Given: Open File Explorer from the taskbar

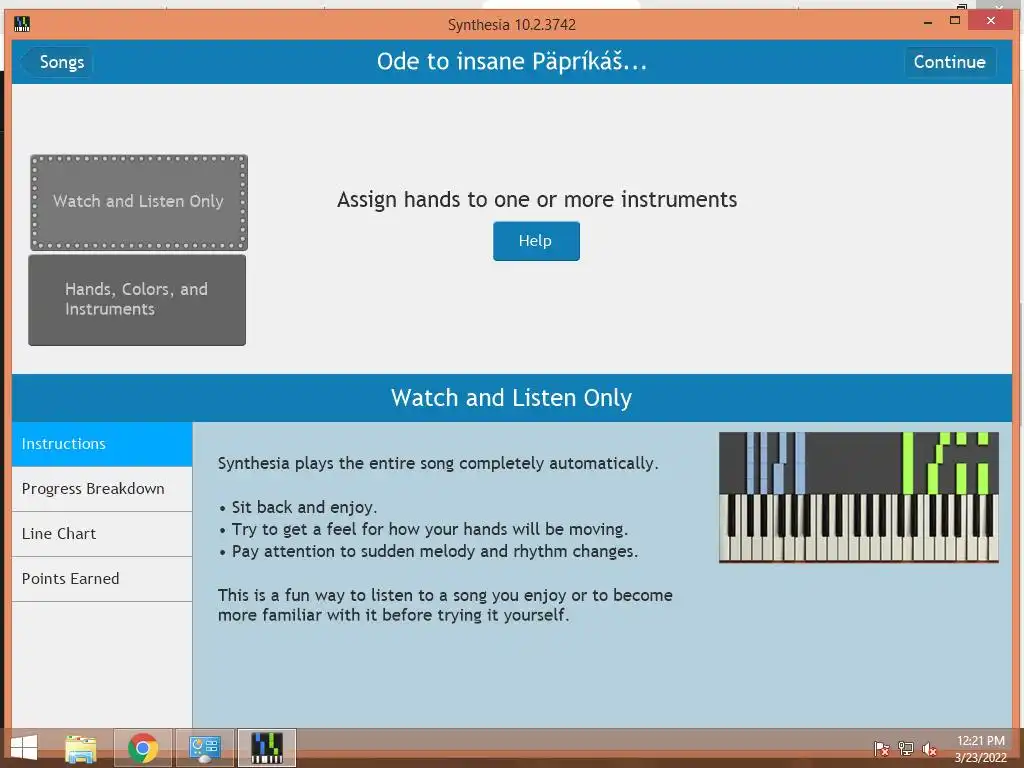Looking at the screenshot, I should [81, 748].
